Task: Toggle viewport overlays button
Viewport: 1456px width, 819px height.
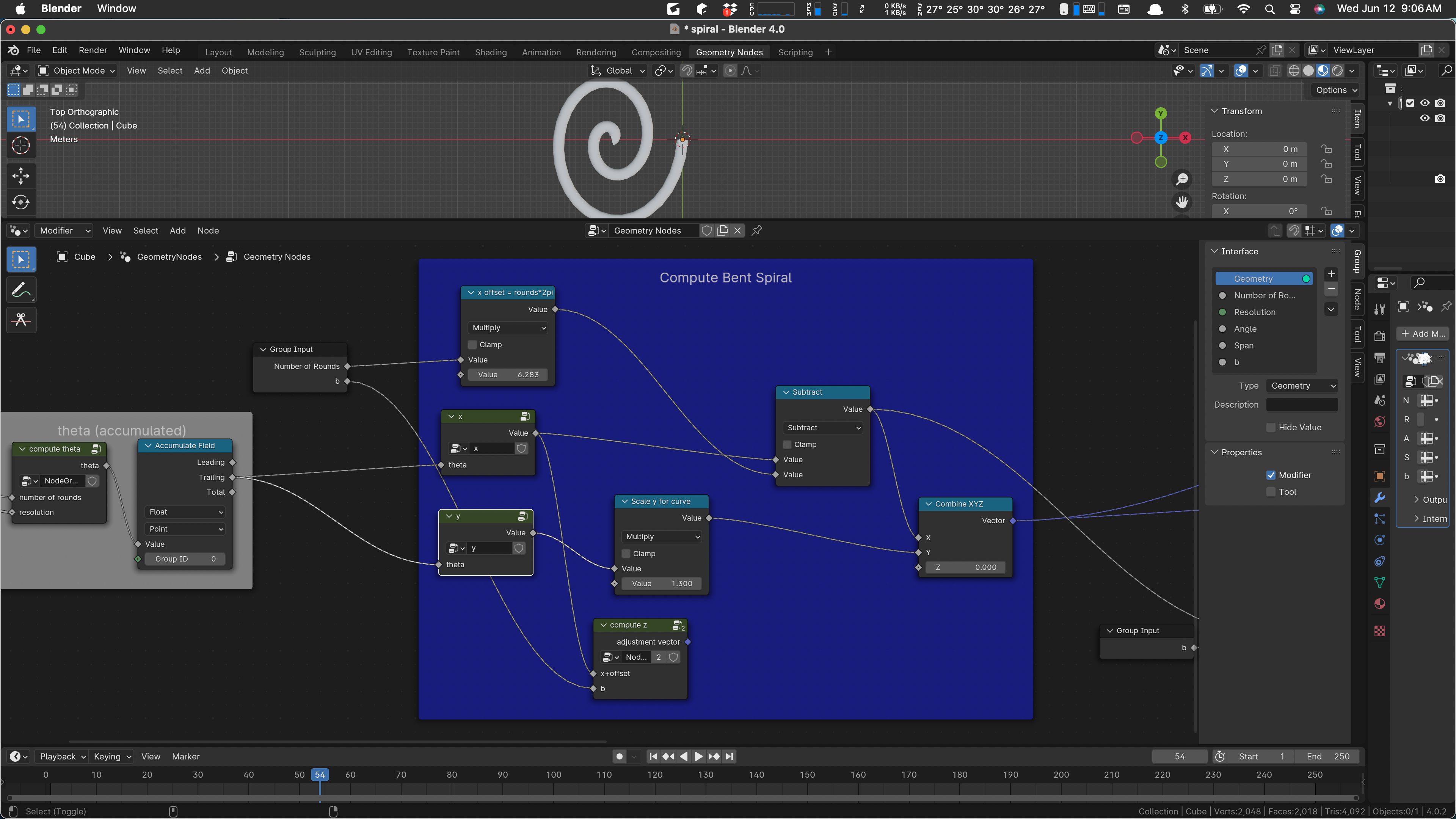Action: [1241, 71]
